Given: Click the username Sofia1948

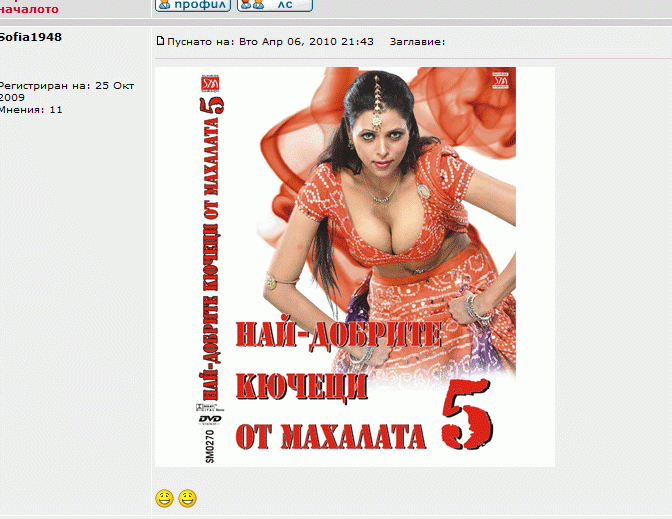Looking at the screenshot, I should click(x=31, y=37).
